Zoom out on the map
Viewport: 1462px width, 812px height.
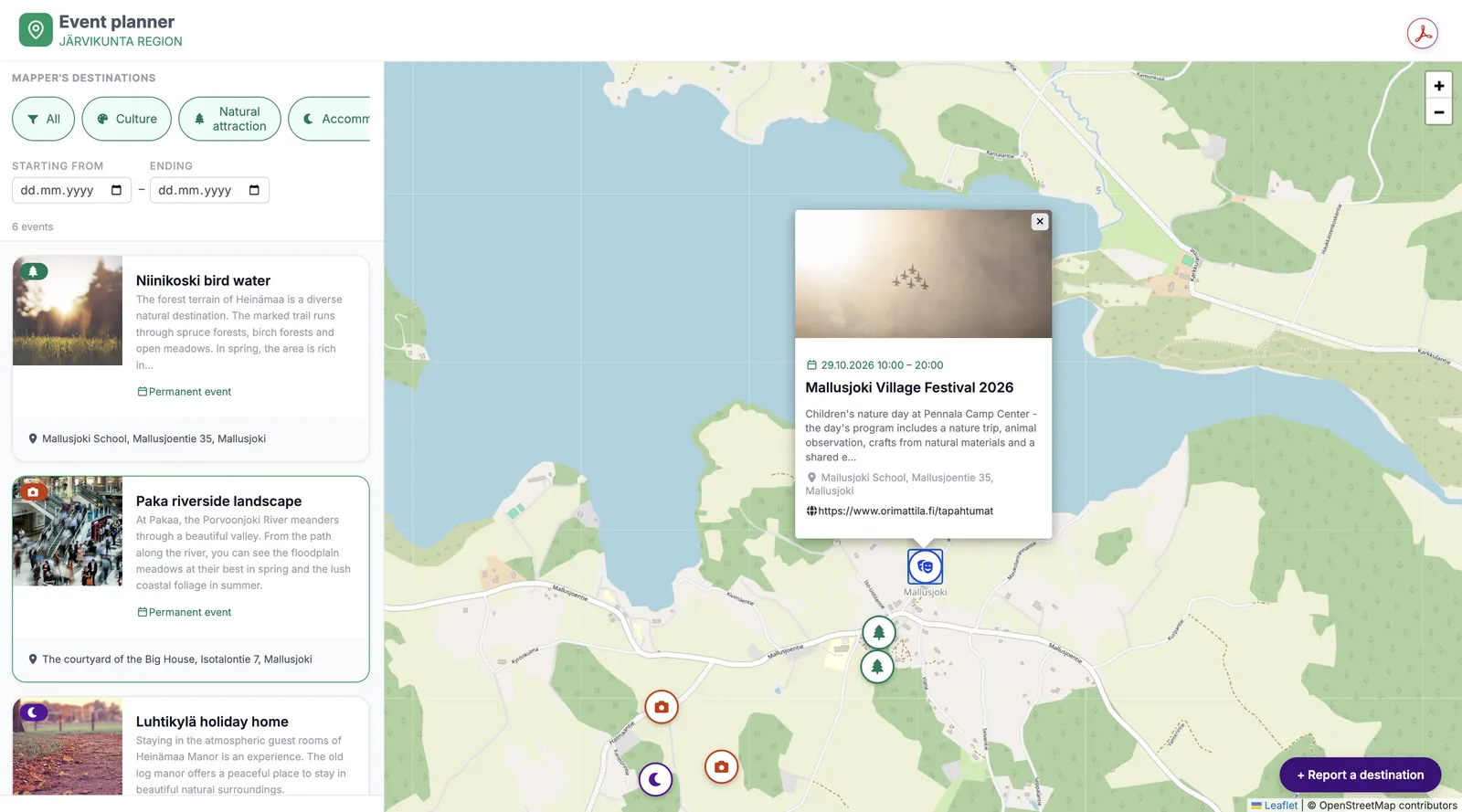coord(1438,111)
